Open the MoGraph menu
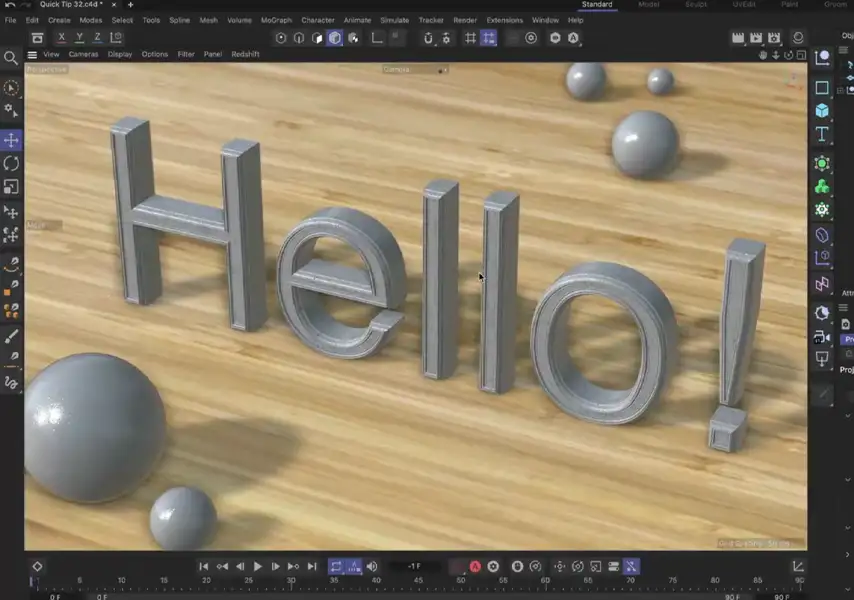This screenshot has height=600, width=854. point(278,19)
